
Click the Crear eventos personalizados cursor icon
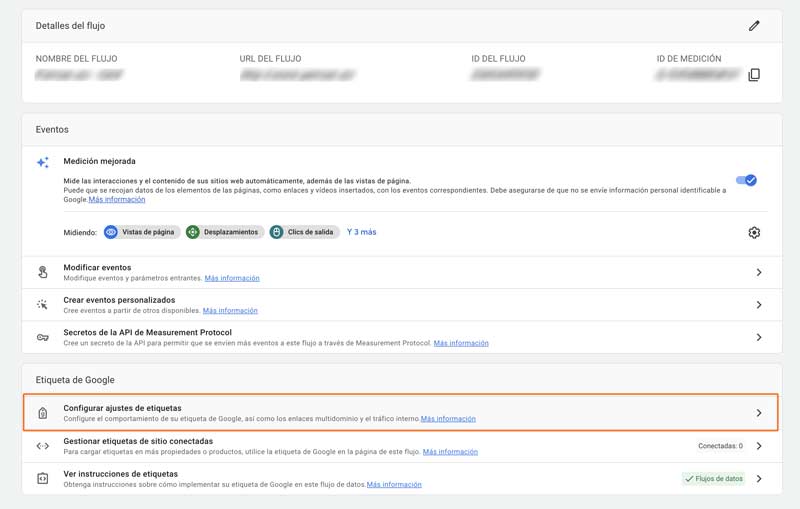[x=42, y=304]
